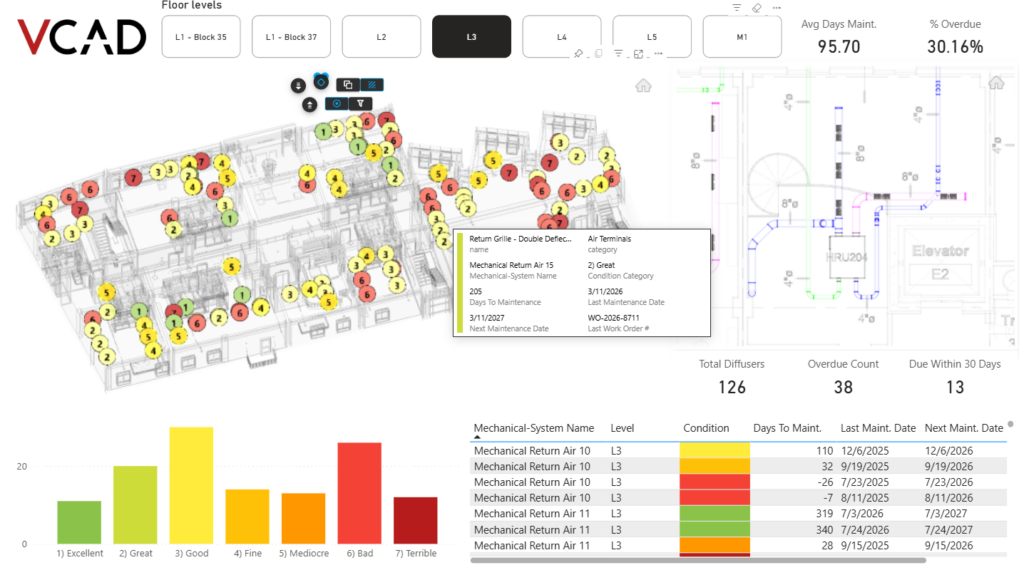Click the overlapping squares icon in viewer toolbar

[347, 84]
